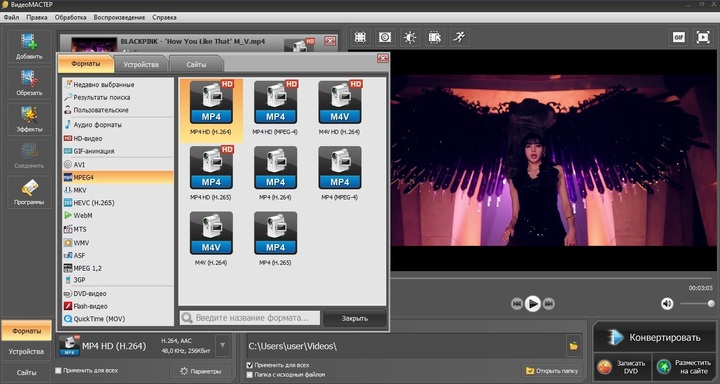Select Аудио форматы category
Viewport: 720px width, 384px height.
click(x=118, y=124)
